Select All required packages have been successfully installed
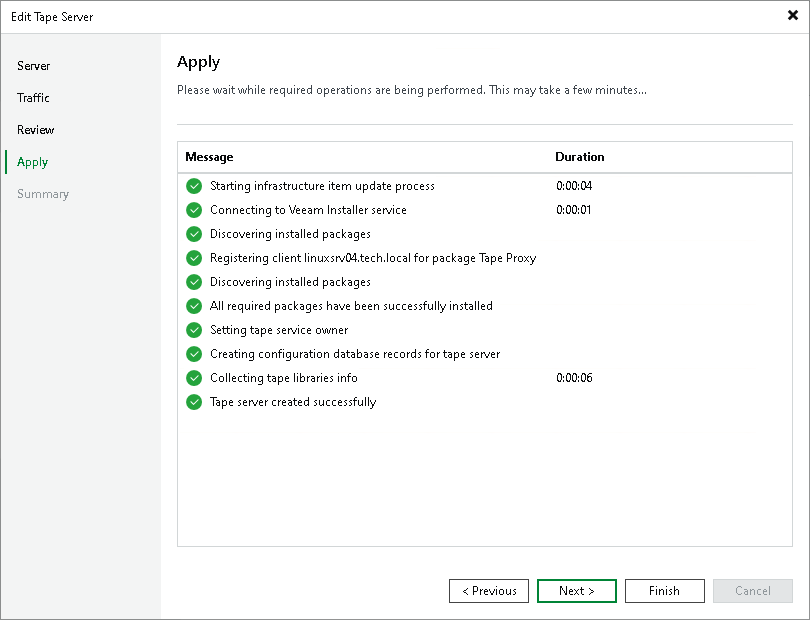The height and width of the screenshot is (620, 810). [485, 306]
